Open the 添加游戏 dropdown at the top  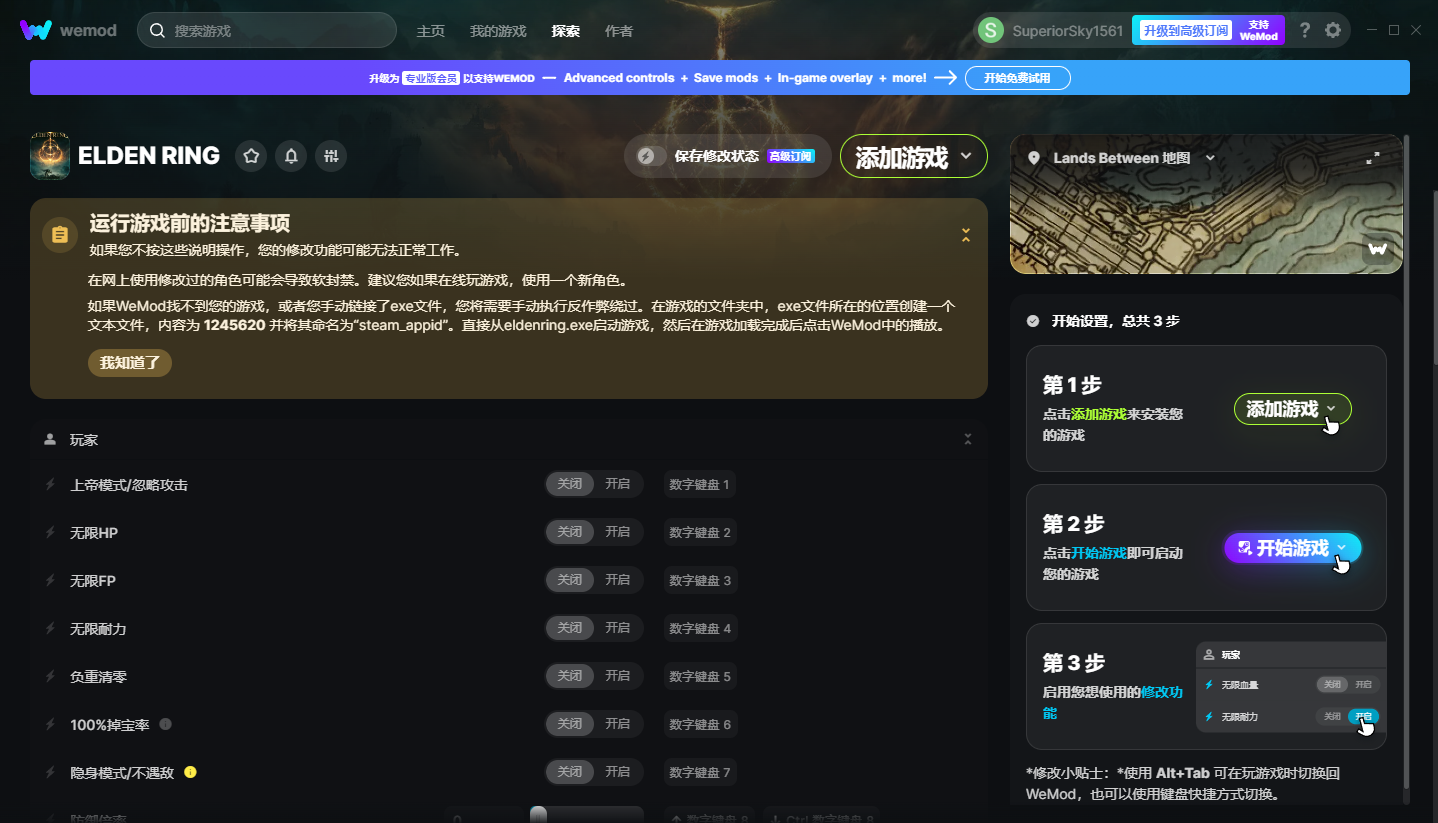pyautogui.click(x=966, y=156)
